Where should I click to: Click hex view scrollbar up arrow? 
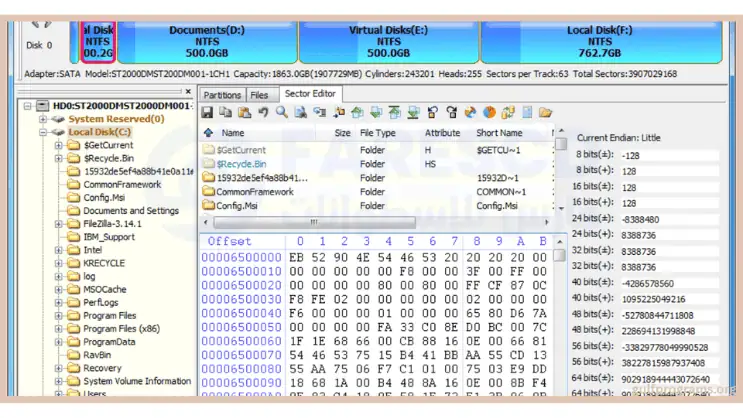click(x=560, y=242)
